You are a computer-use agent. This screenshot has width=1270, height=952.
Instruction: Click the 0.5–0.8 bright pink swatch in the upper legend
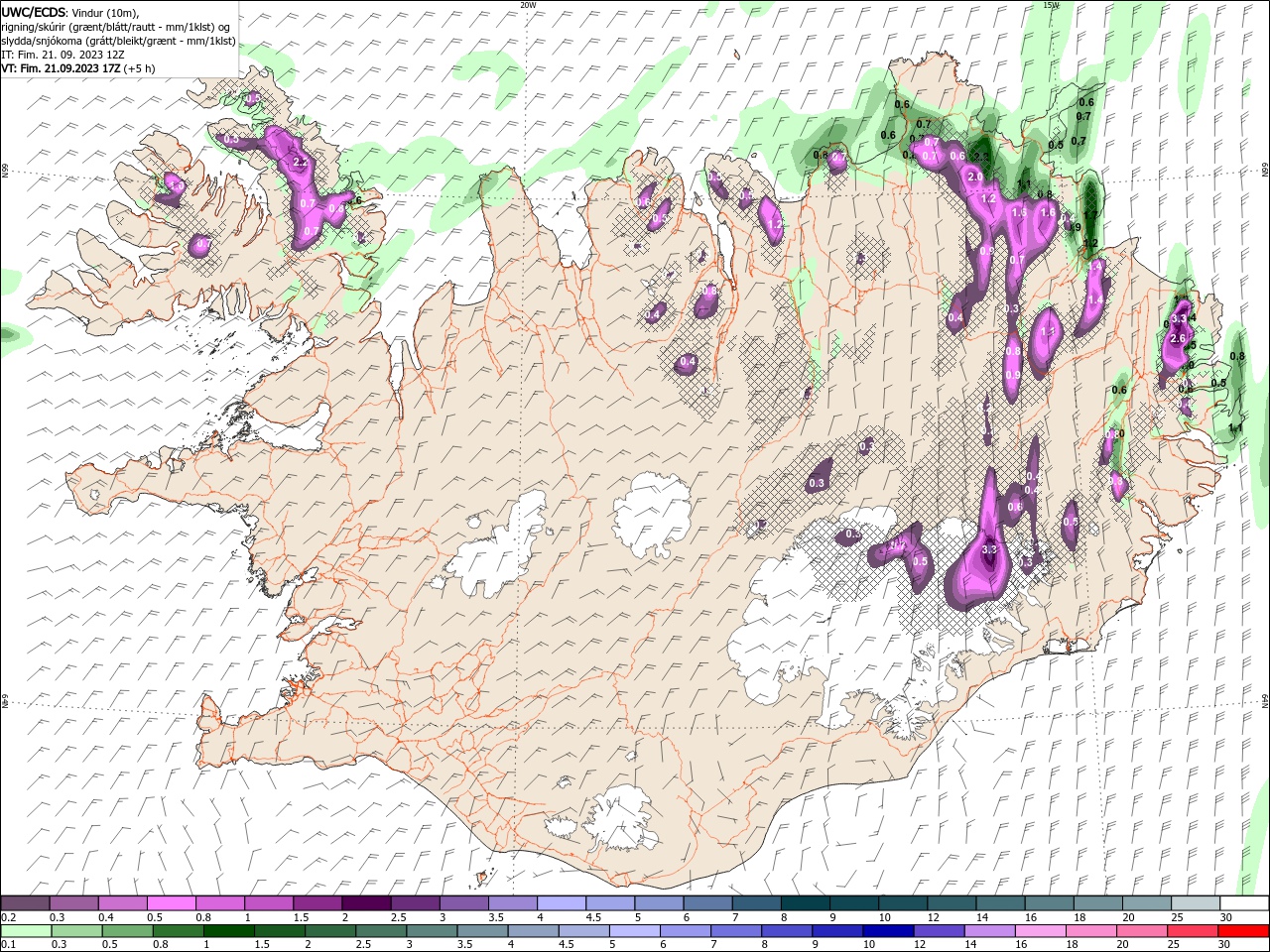point(171,903)
